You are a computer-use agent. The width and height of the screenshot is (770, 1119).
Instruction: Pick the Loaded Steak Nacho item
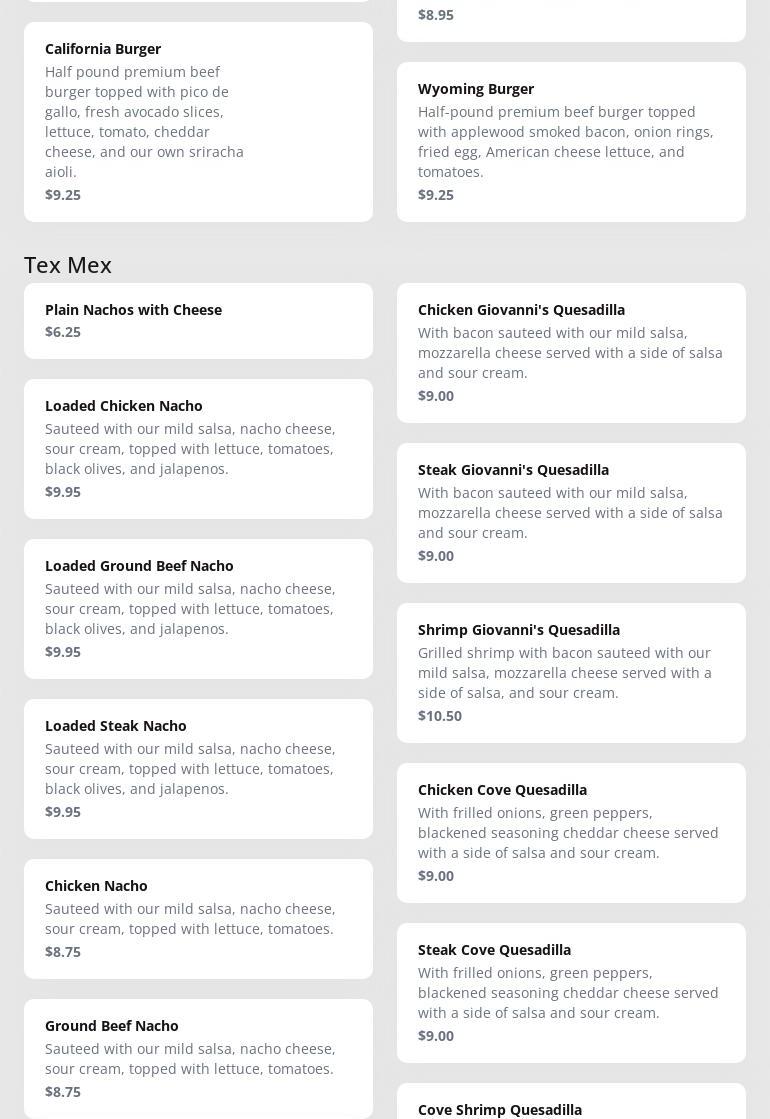coord(198,769)
